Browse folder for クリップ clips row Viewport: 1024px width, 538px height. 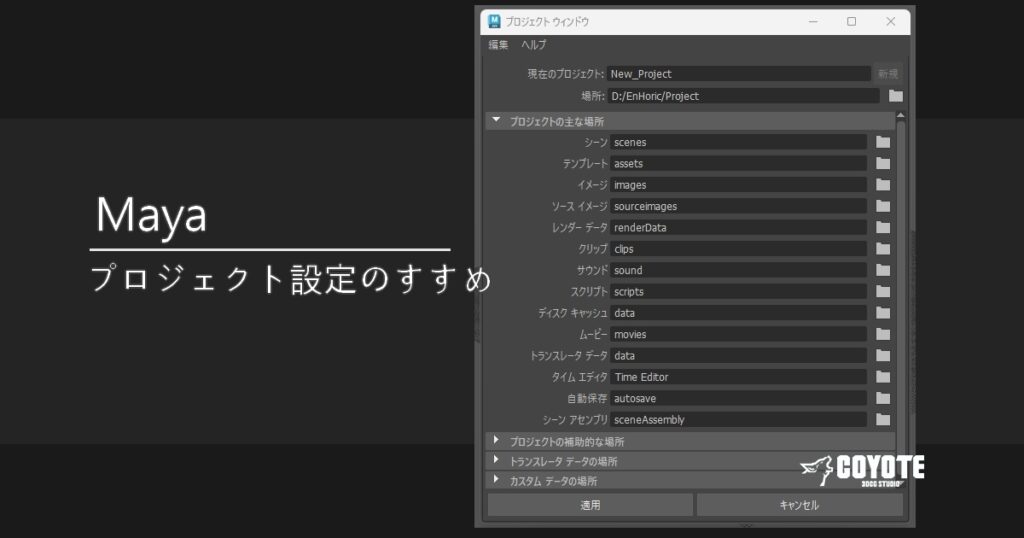tap(883, 249)
